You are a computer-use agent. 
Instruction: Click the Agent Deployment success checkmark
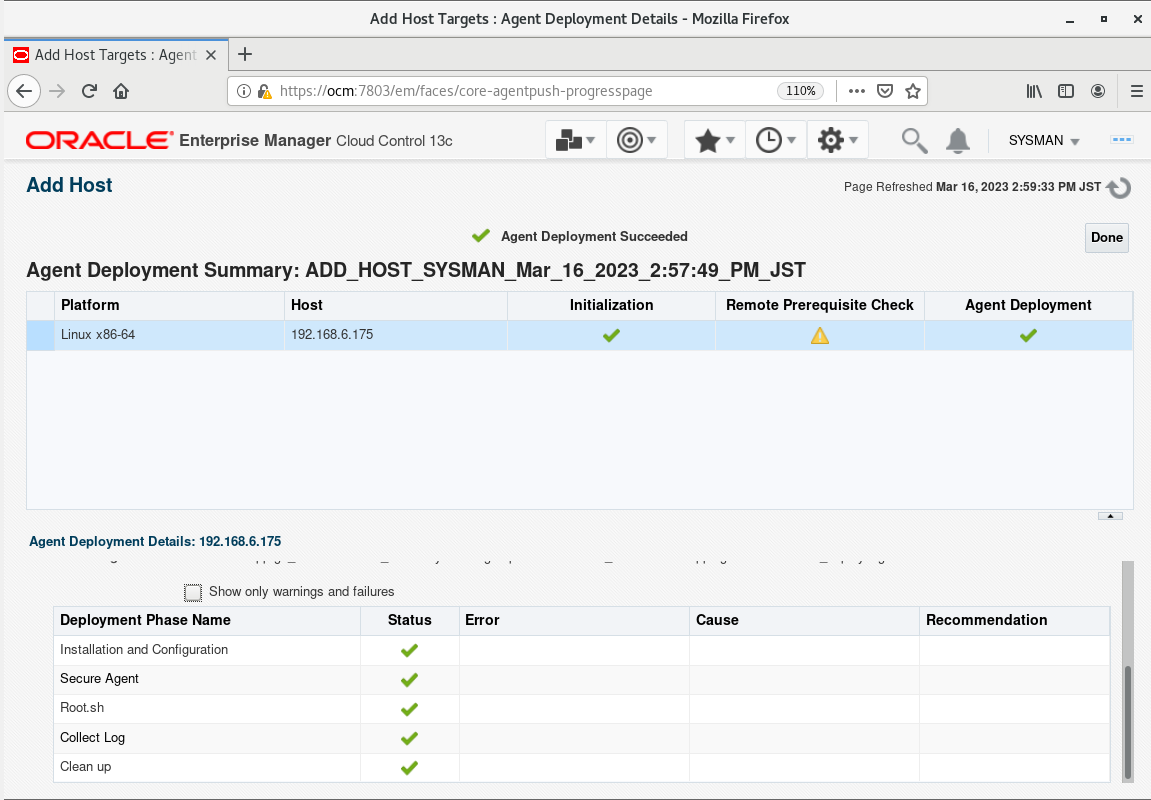(1028, 335)
